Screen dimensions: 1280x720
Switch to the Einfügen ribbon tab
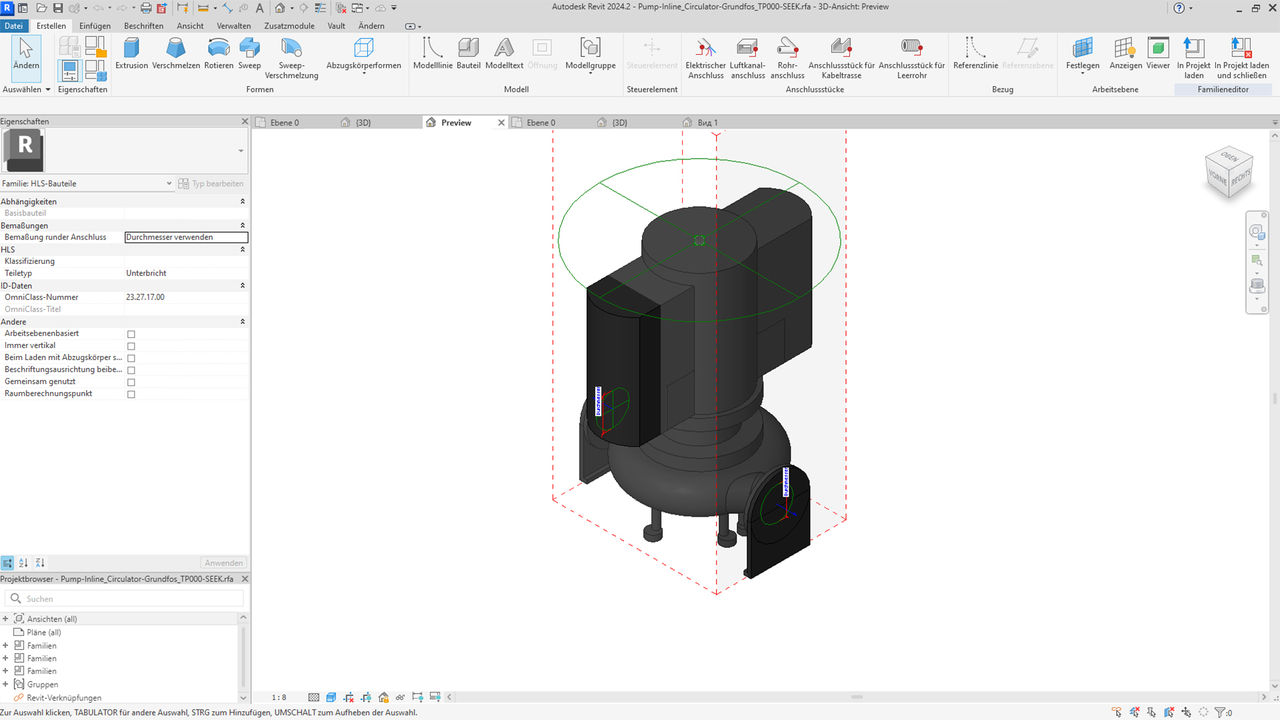click(x=95, y=26)
